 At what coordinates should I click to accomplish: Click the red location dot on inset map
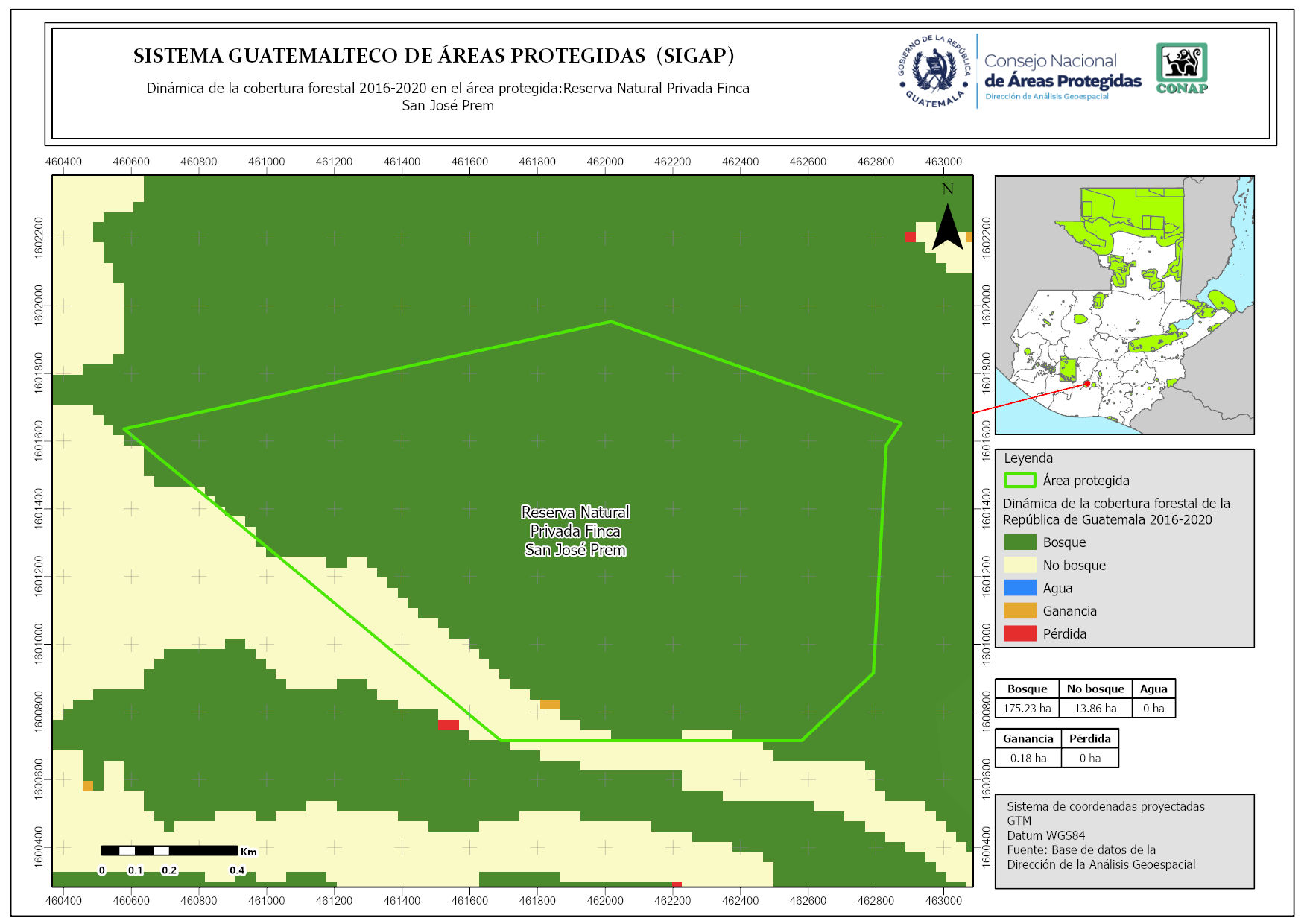[1087, 384]
